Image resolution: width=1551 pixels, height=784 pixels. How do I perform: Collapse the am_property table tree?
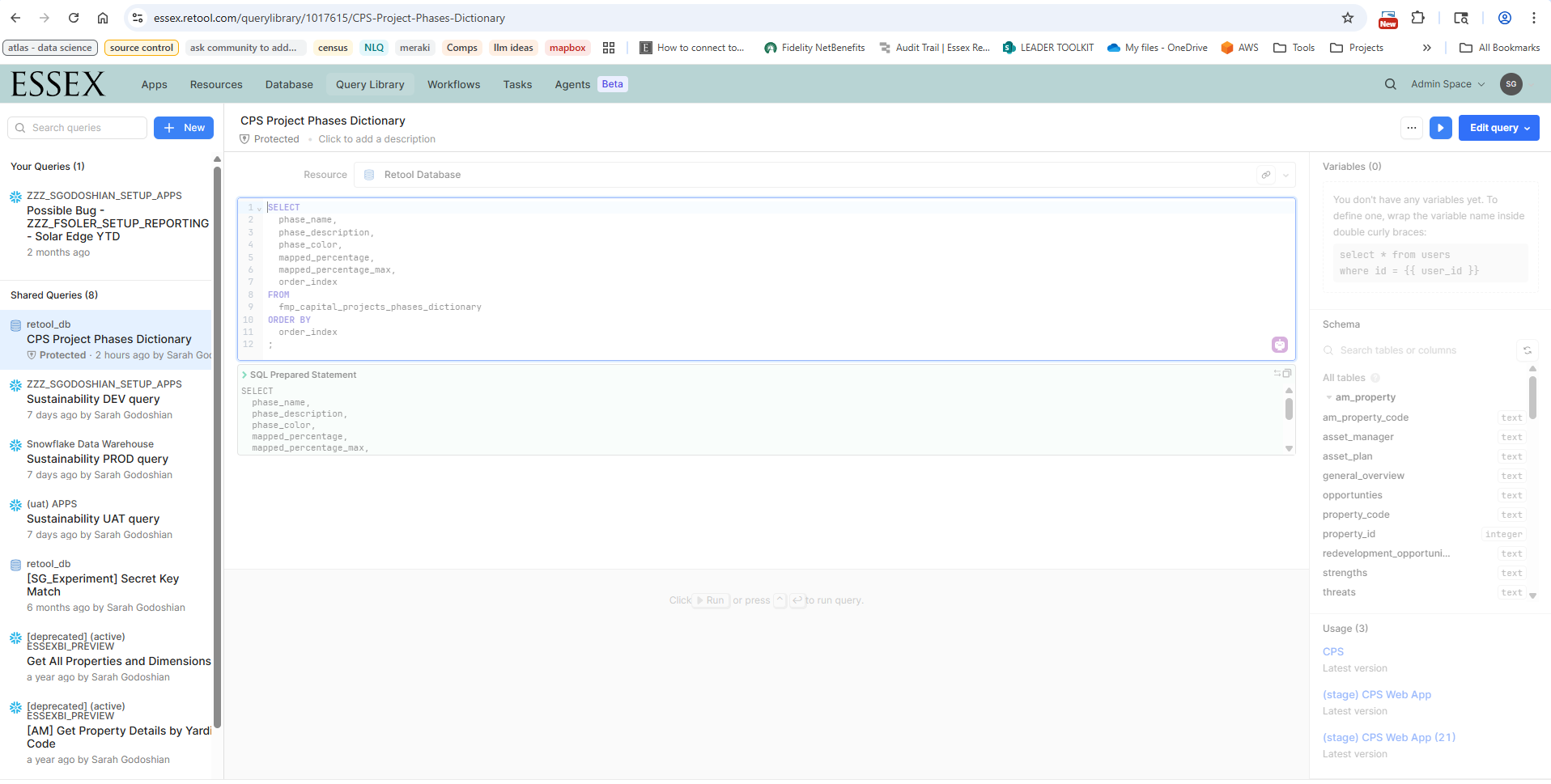1329,397
